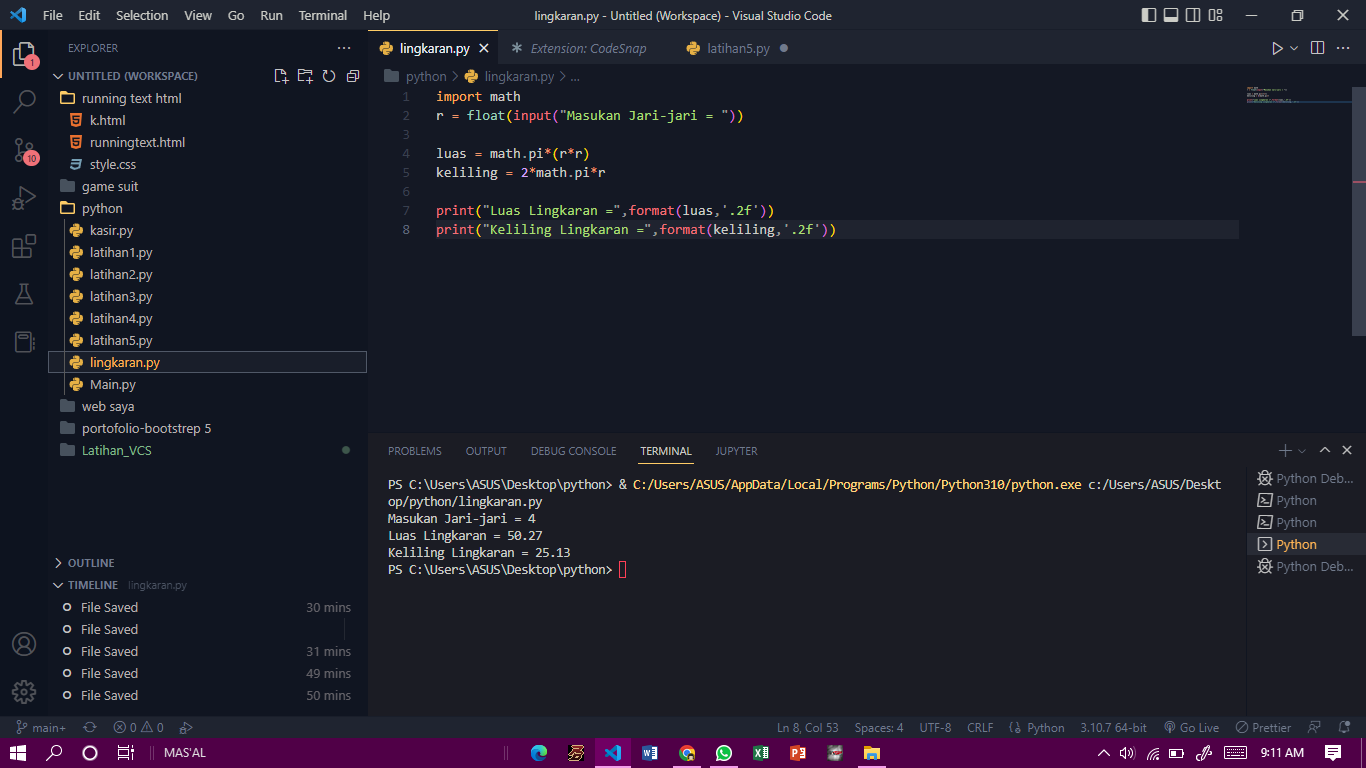This screenshot has height=768, width=1366.
Task: Maximize the panel with the chevron icon
Action: coord(1324,450)
